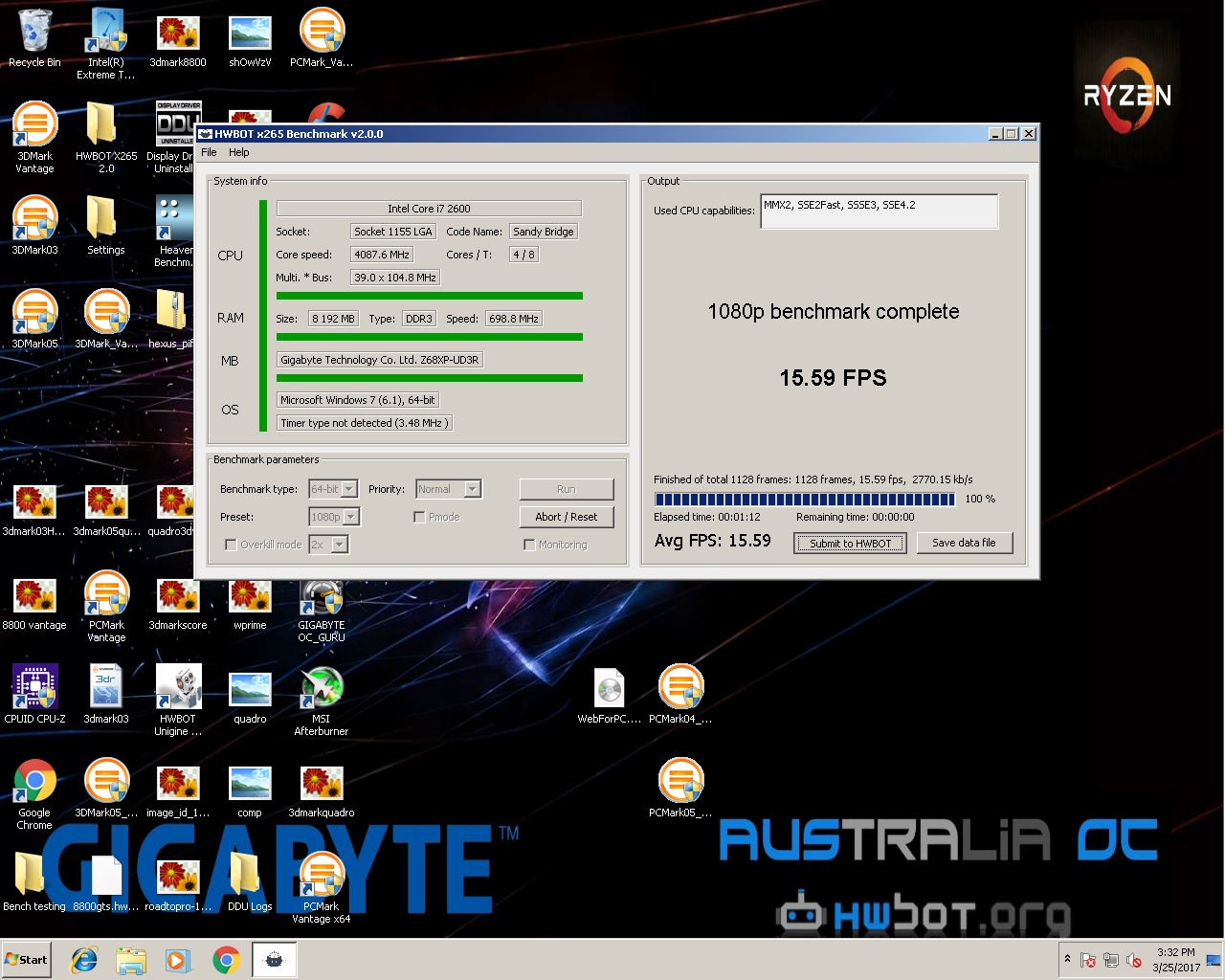Open the HWBOT X265 2.0 folder
This screenshot has width=1225, height=980.
(106, 138)
